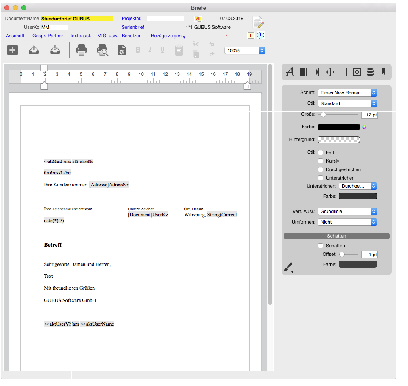This screenshot has width=408, height=386.
Task: Click the small color wheel next to Farbe
Action: [364, 127]
